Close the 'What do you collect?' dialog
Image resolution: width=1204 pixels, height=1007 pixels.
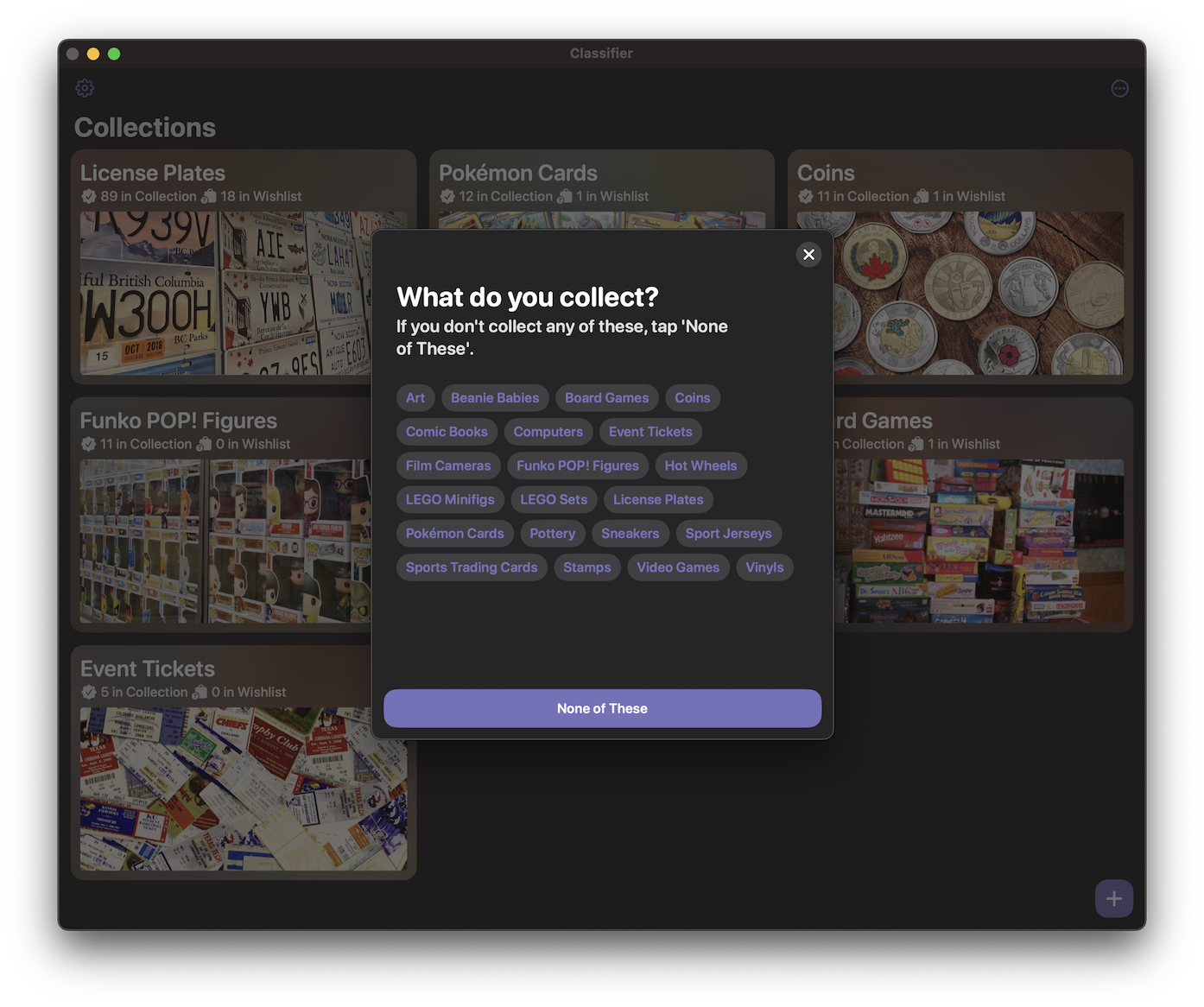point(808,254)
